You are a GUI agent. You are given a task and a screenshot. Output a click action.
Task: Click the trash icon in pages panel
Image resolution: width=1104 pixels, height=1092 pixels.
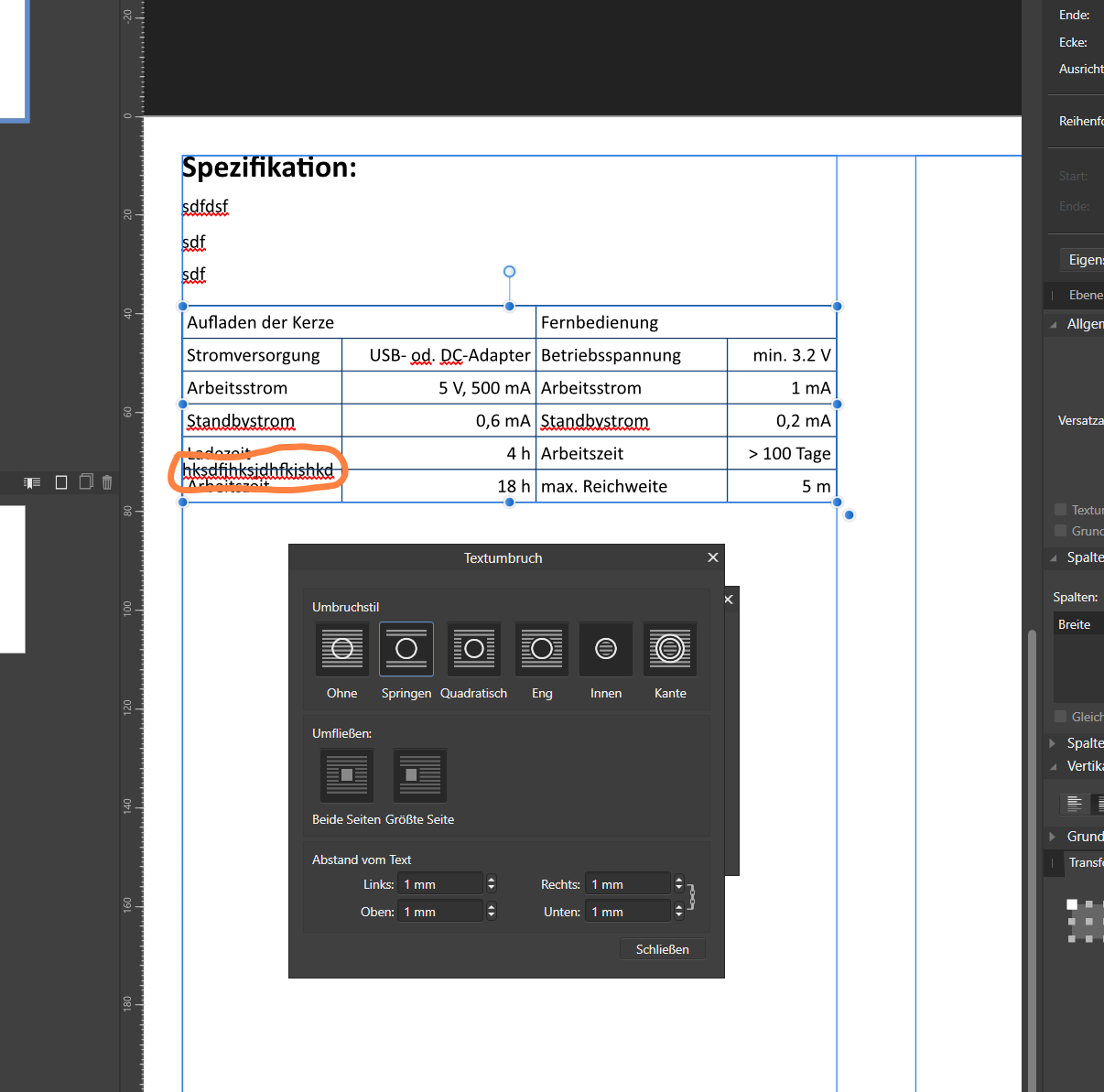(107, 482)
